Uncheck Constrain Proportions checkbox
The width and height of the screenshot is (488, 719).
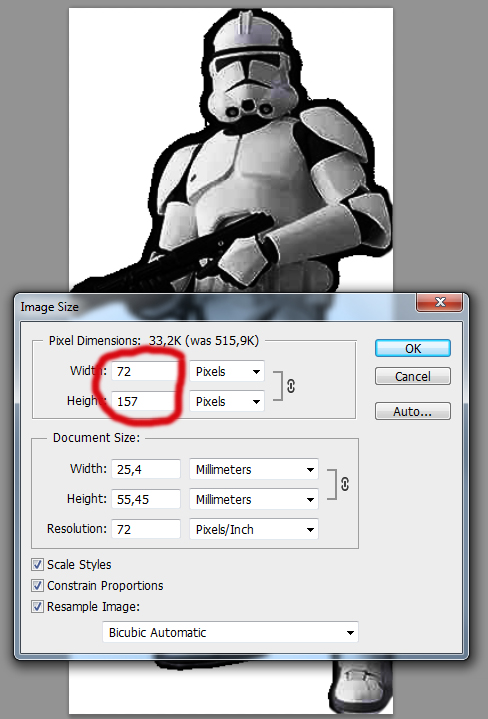tap(38, 586)
